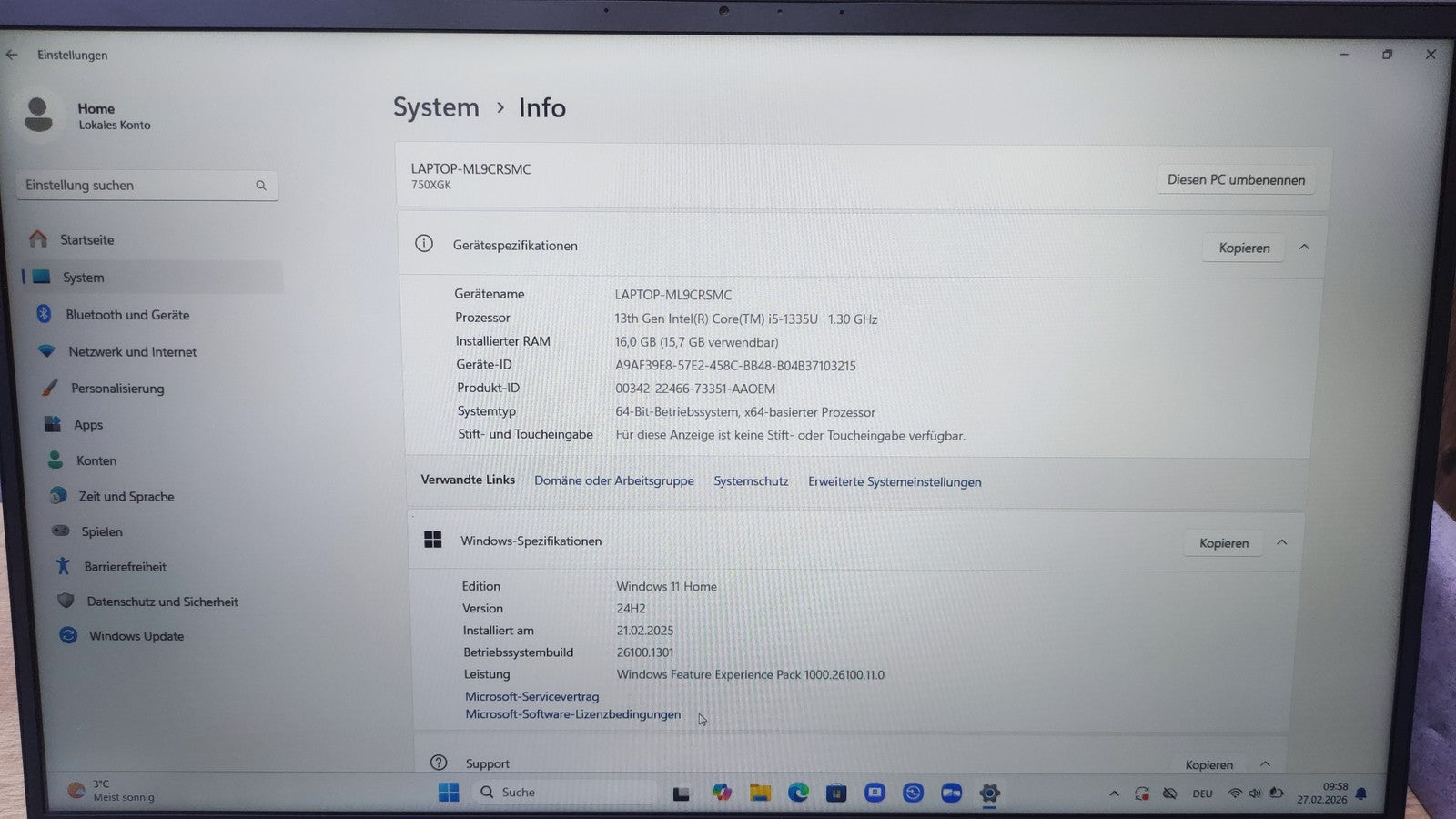Switch the DEU keyboard language indicator

[x=1202, y=794]
